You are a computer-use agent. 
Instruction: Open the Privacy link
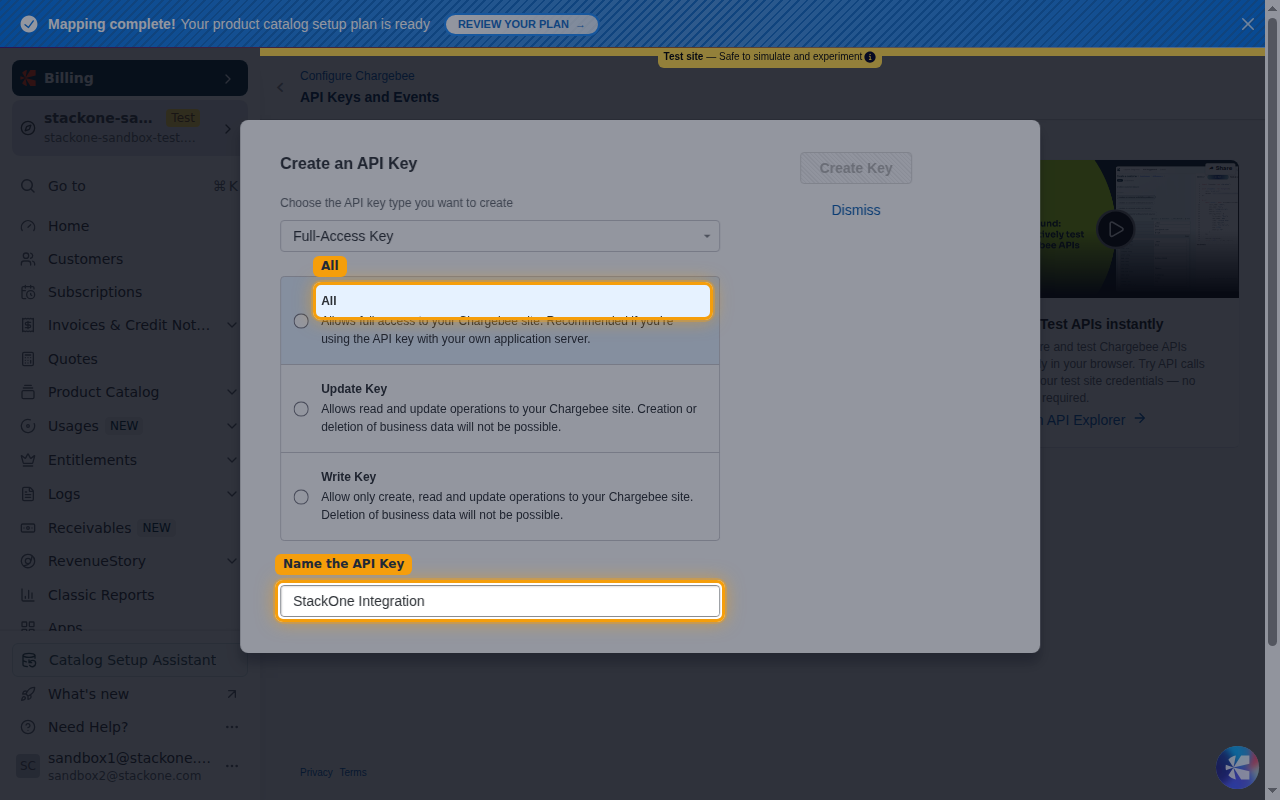coord(316,772)
